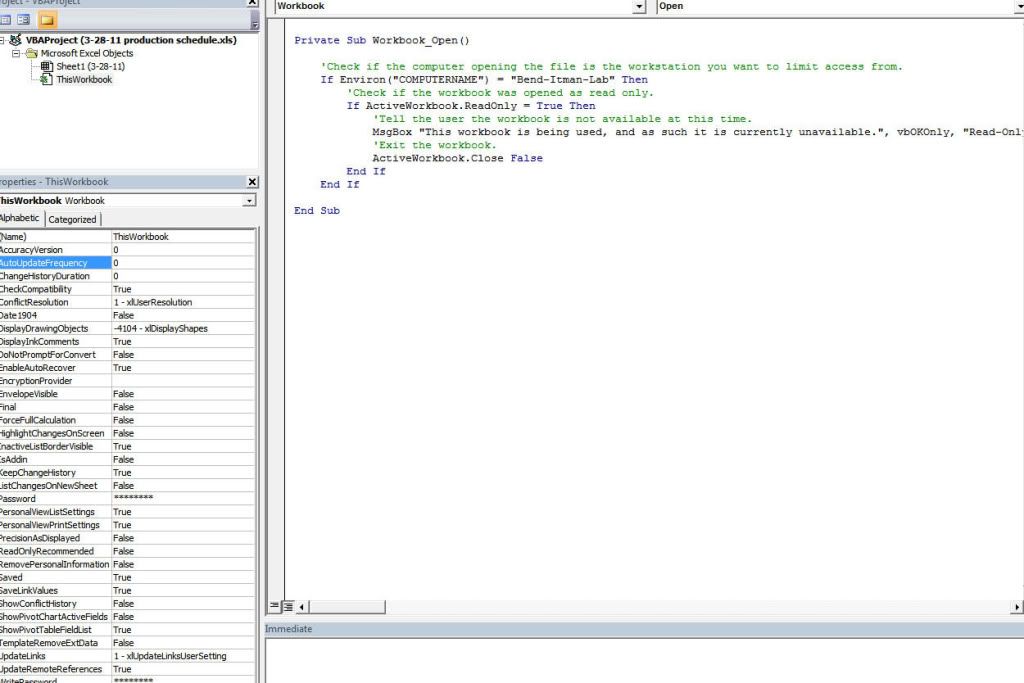Click the IsAddin property name
The height and width of the screenshot is (683, 1024).
point(14,459)
